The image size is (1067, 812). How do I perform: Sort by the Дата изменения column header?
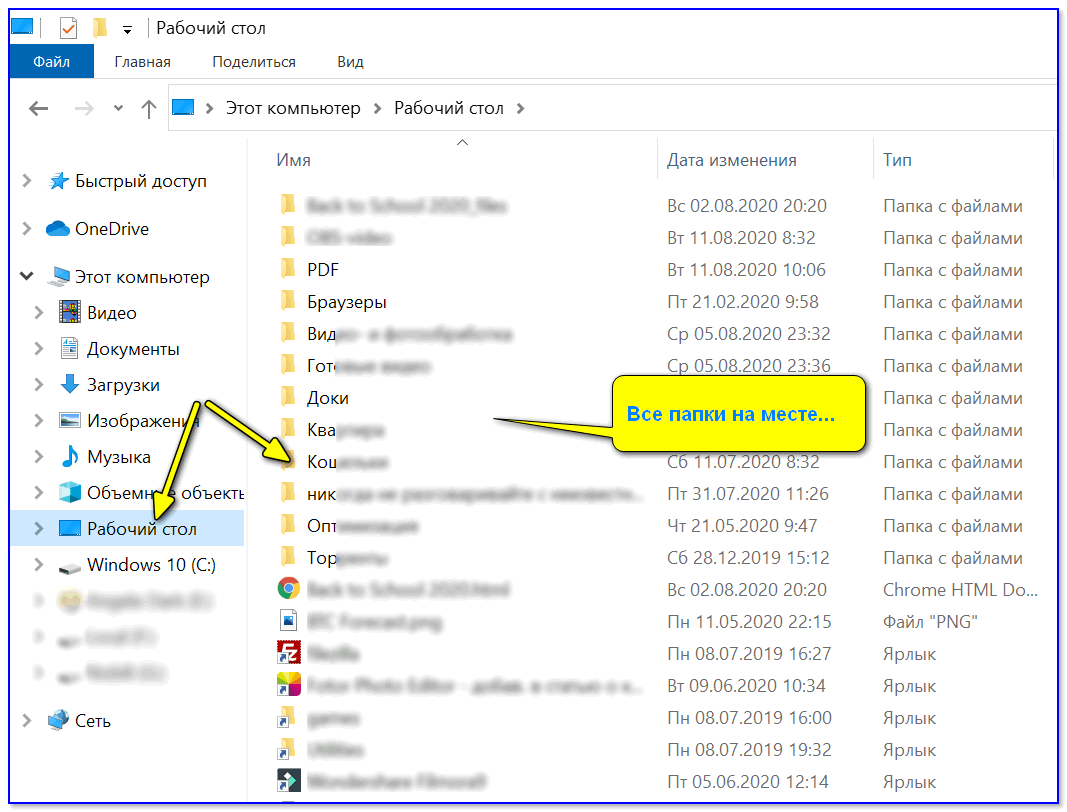coord(731,160)
